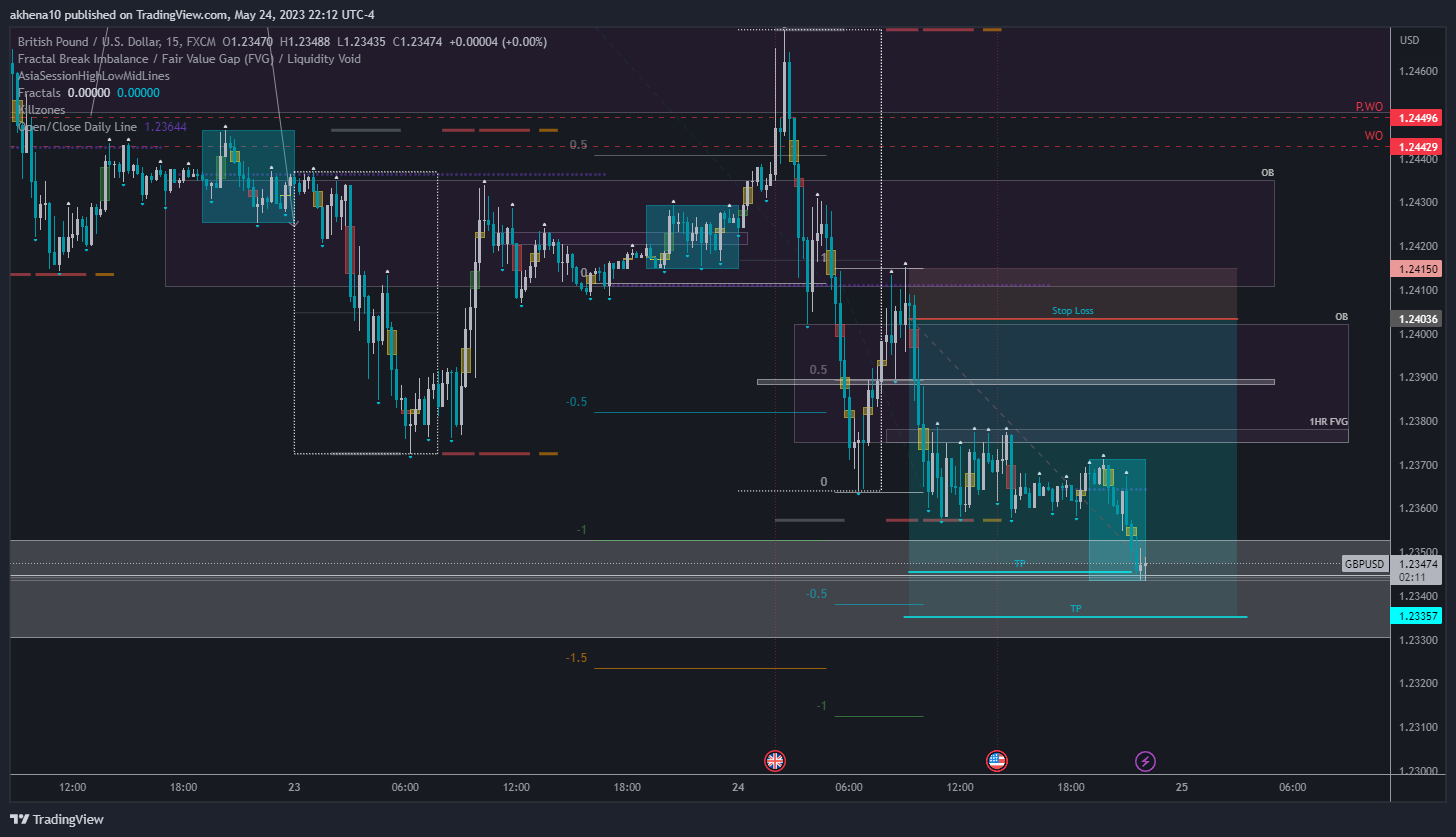The height and width of the screenshot is (837, 1456).
Task: Click the 1.23900 price axis tick
Action: pyautogui.click(x=1419, y=377)
